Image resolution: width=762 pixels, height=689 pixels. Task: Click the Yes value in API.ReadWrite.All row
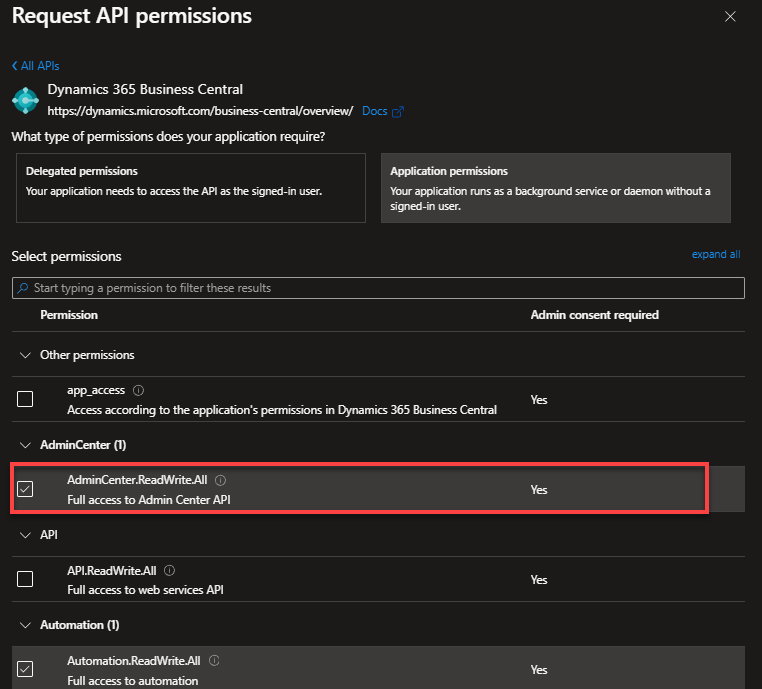539,580
